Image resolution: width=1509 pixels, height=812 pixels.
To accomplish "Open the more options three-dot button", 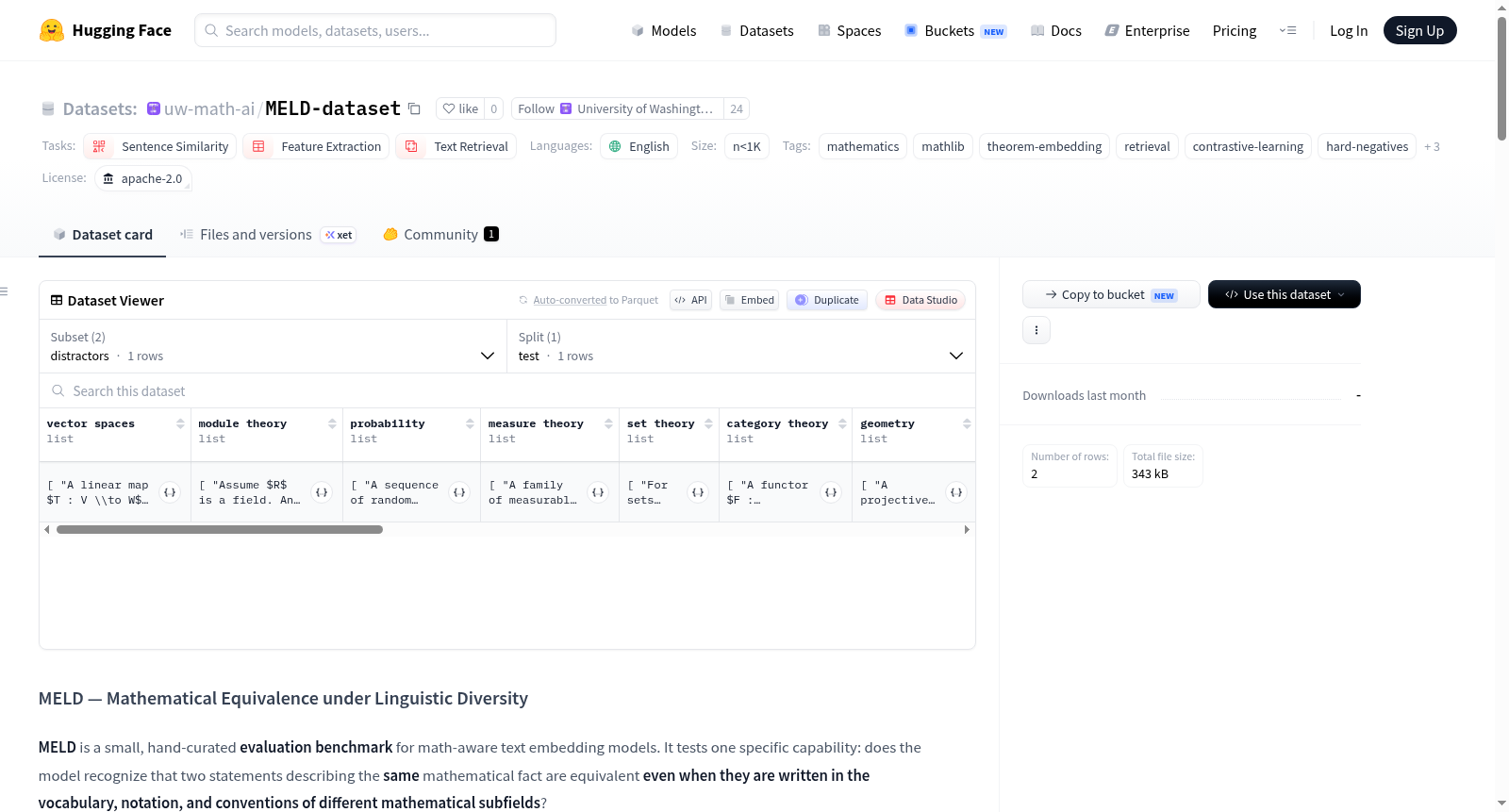I will [1036, 330].
